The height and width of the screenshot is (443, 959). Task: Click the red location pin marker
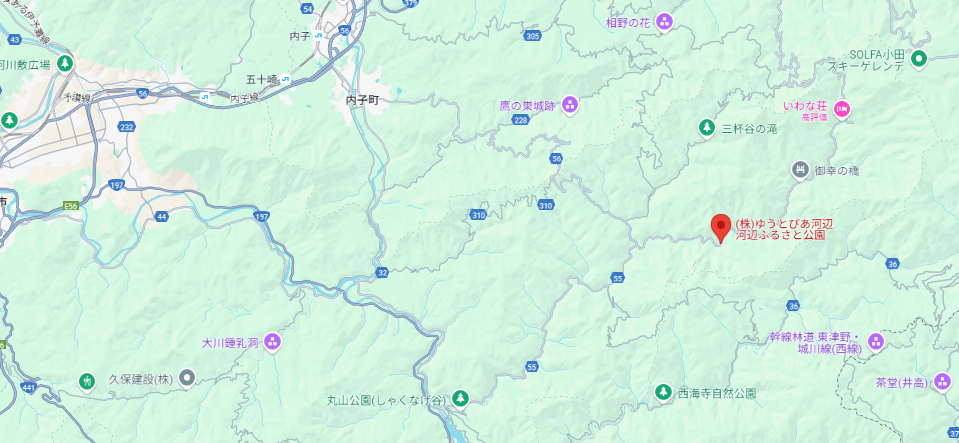pyautogui.click(x=721, y=229)
